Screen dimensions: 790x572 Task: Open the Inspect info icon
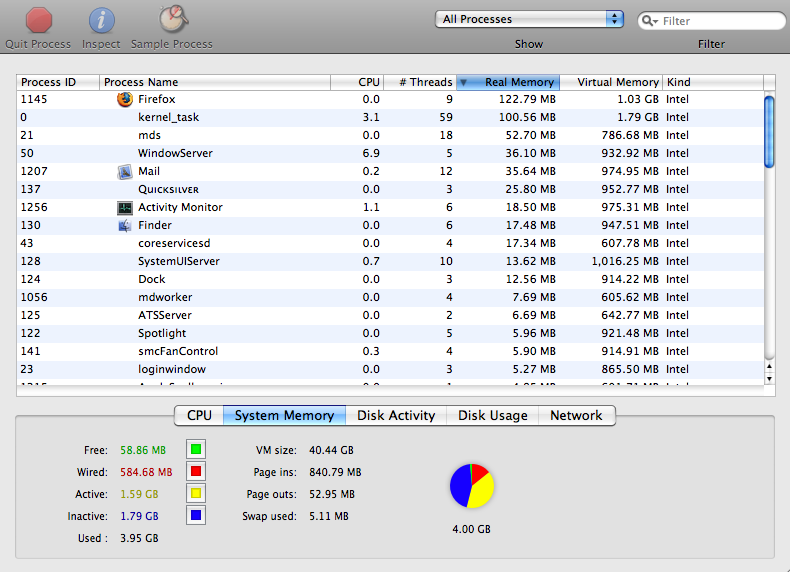click(101, 21)
